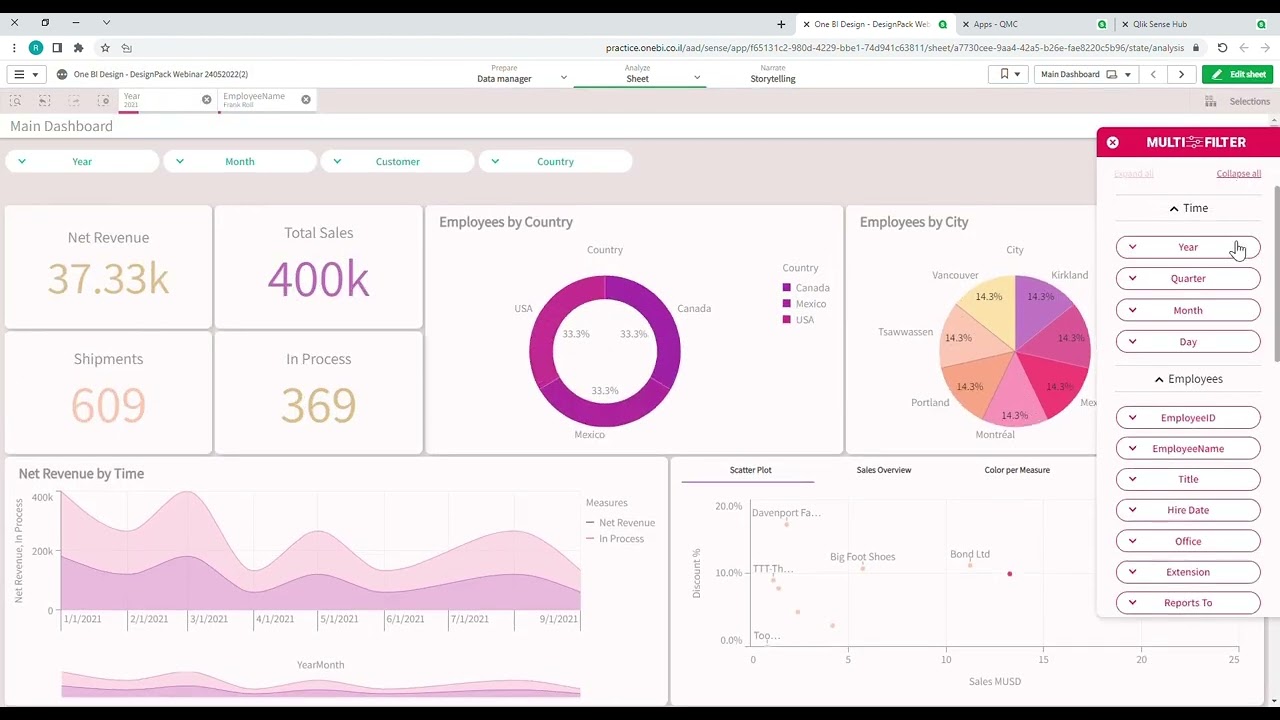Screen dimensions: 1280x720
Task: Expand the Office filter
Action: coord(1188,541)
